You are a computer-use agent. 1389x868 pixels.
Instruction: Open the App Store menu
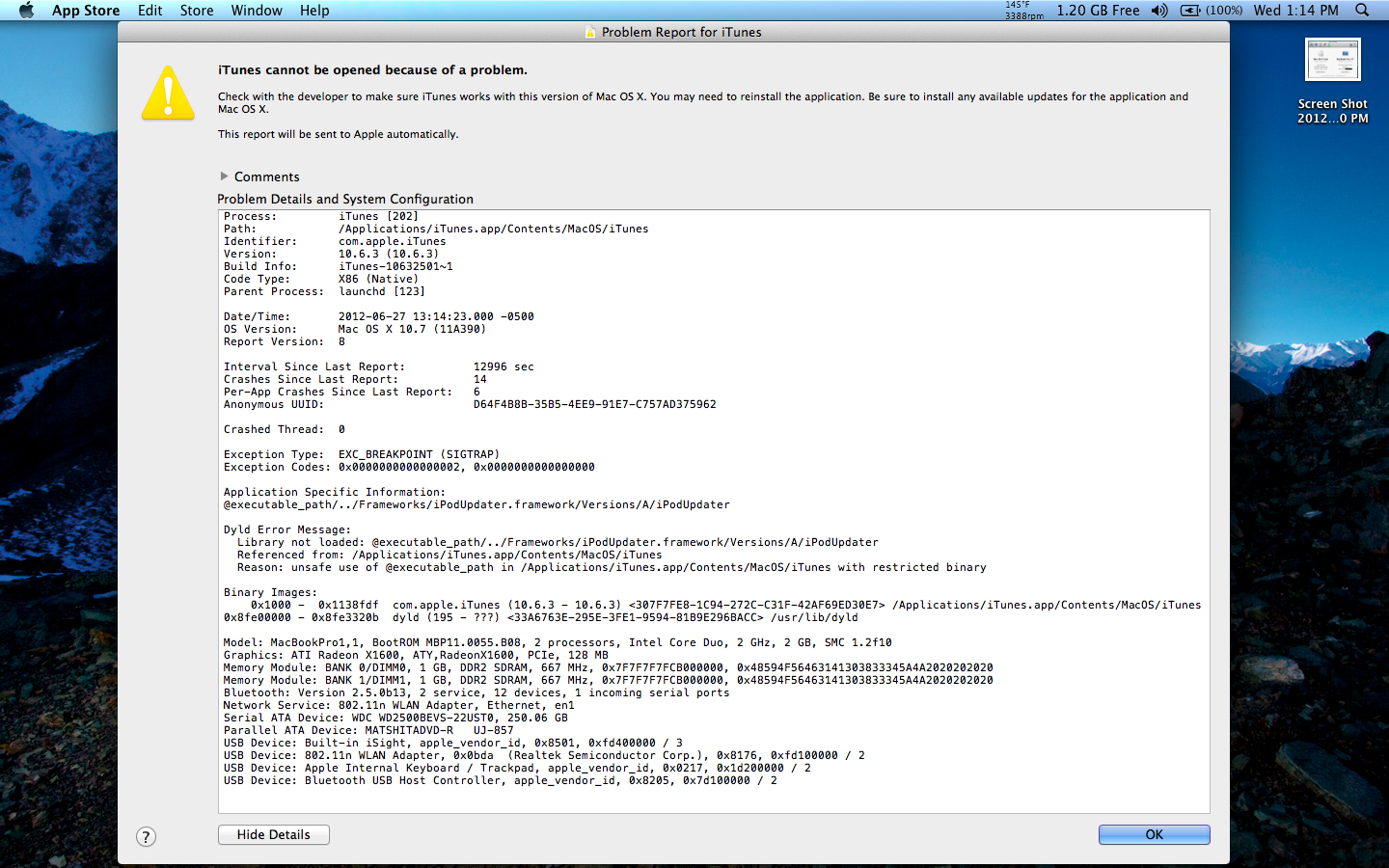(86, 11)
